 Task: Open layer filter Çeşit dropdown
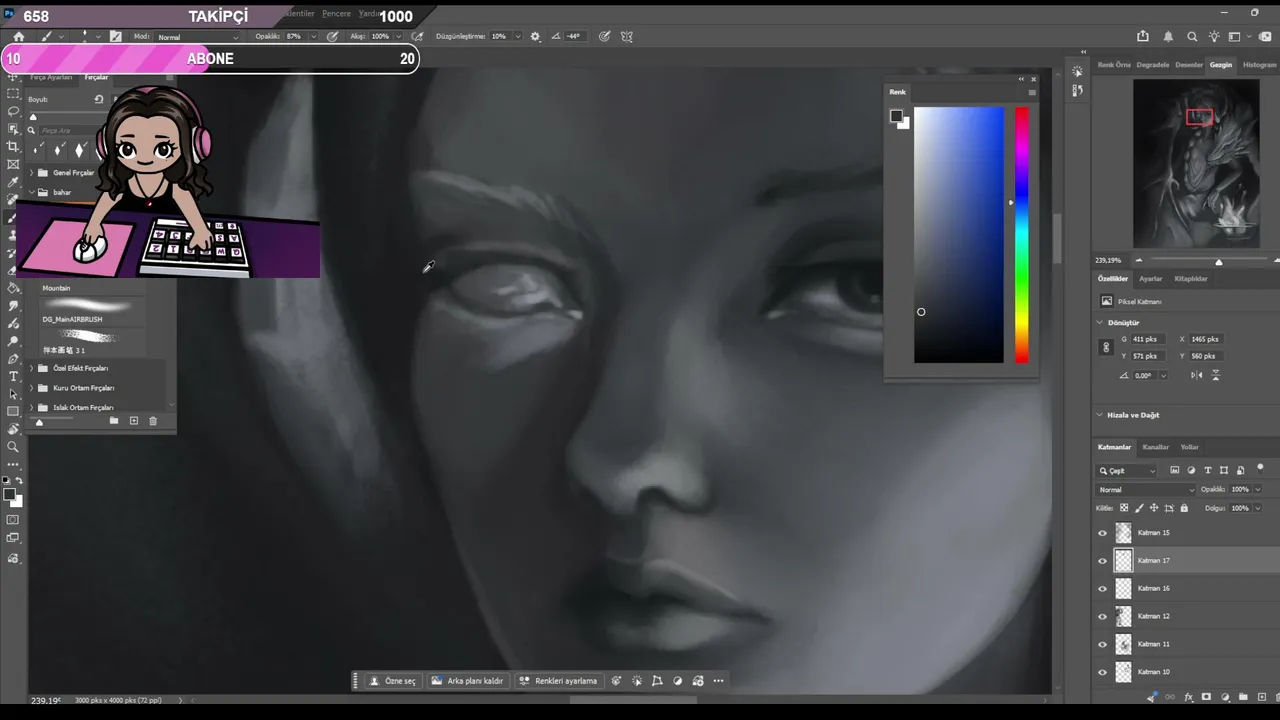(1127, 471)
